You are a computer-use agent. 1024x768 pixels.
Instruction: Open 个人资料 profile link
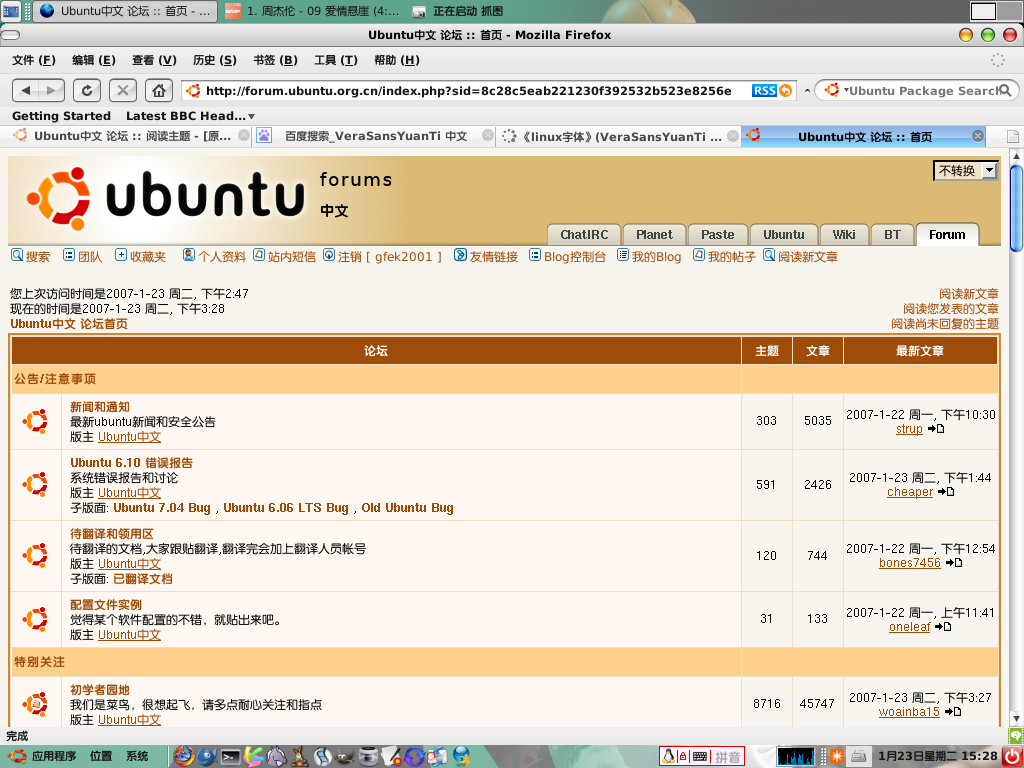point(221,257)
